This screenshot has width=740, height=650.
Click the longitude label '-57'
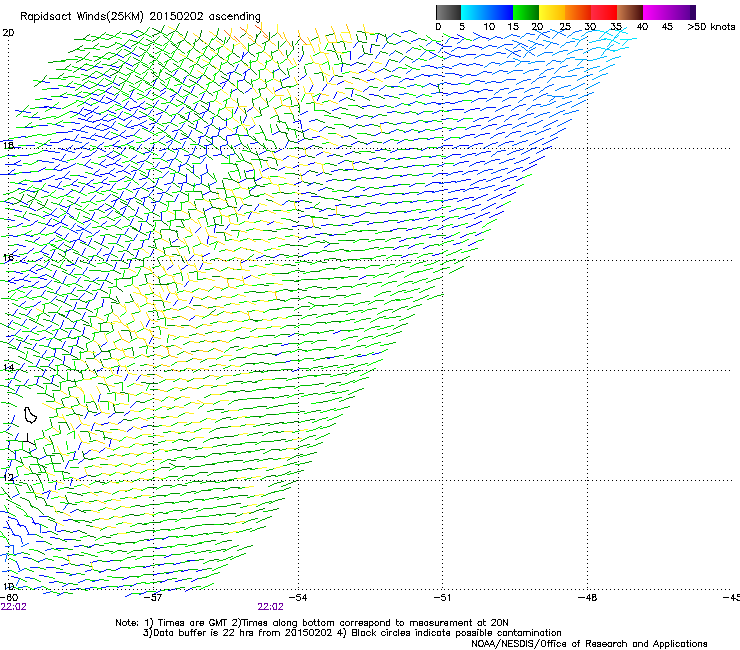(x=153, y=597)
